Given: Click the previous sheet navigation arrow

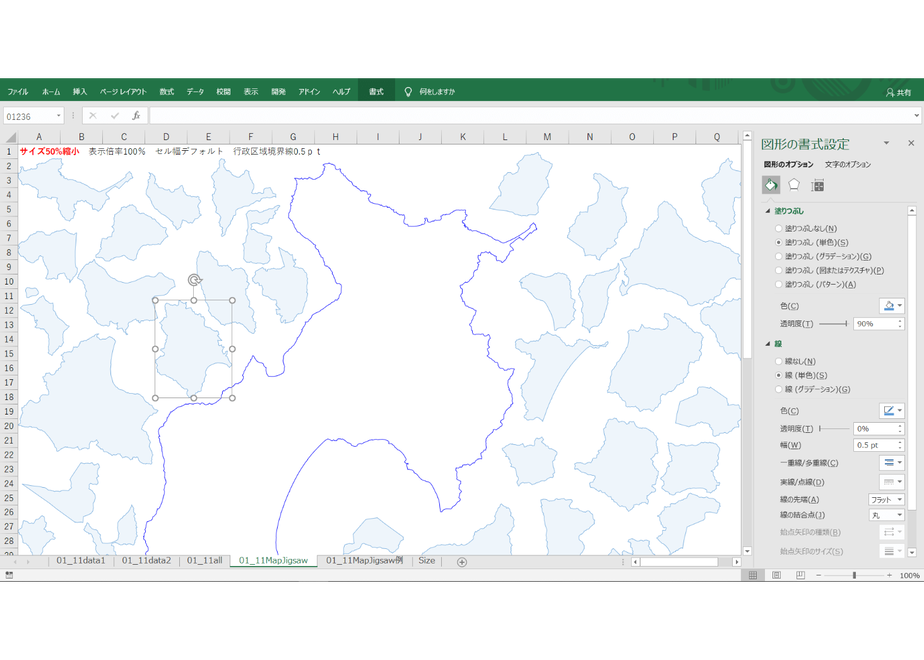Looking at the screenshot, I should pyautogui.click(x=15, y=562).
